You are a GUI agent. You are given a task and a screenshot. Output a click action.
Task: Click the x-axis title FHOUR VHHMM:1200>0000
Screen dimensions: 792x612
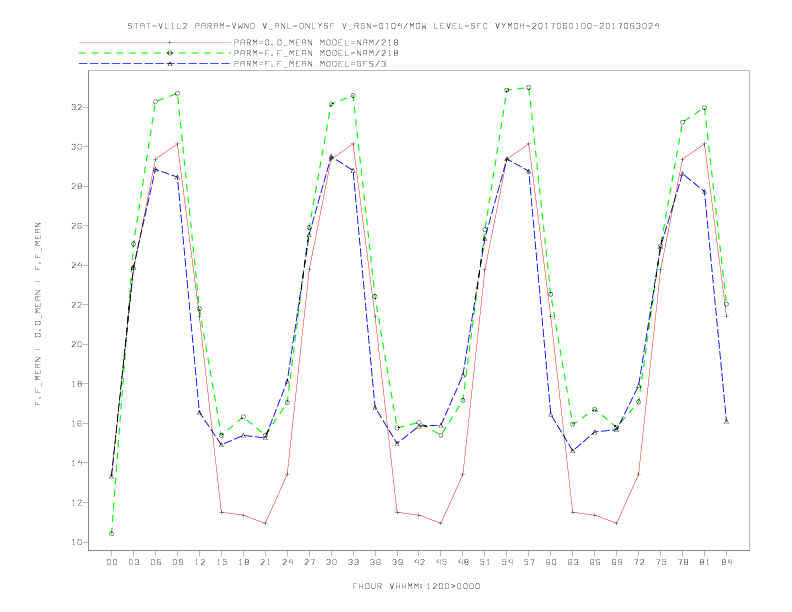coord(416,586)
